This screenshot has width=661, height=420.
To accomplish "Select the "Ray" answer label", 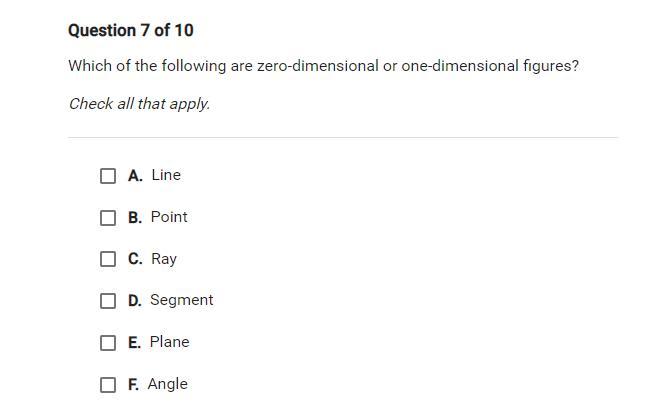I will [164, 259].
